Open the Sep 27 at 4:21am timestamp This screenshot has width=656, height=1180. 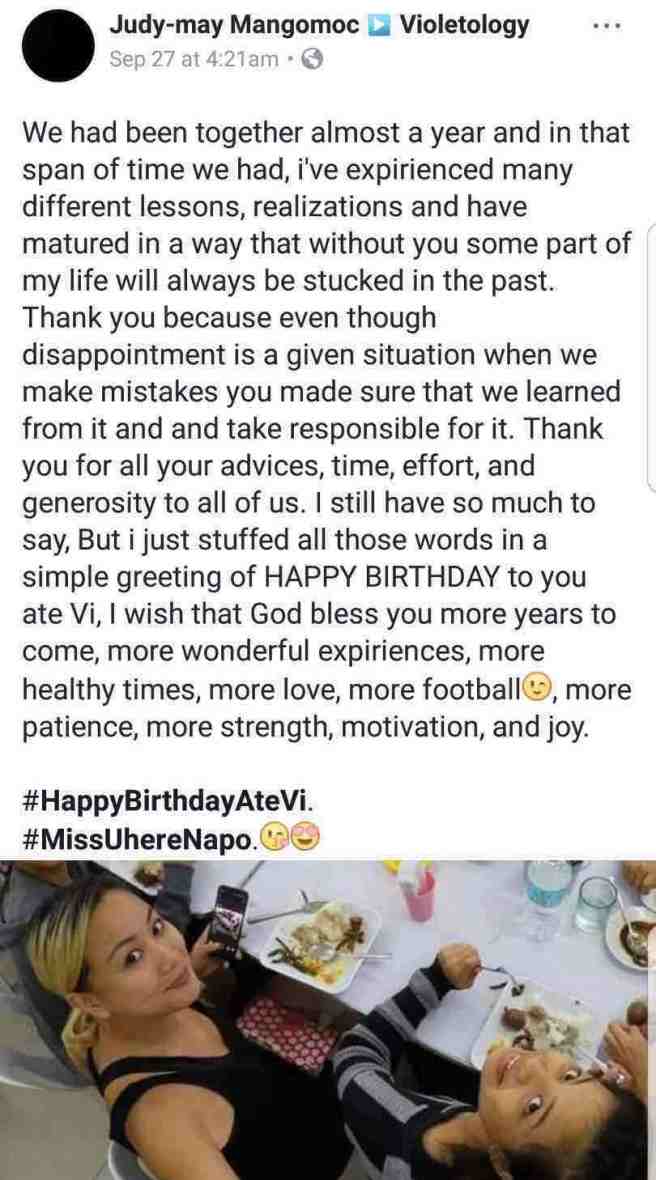pyautogui.click(x=193, y=59)
